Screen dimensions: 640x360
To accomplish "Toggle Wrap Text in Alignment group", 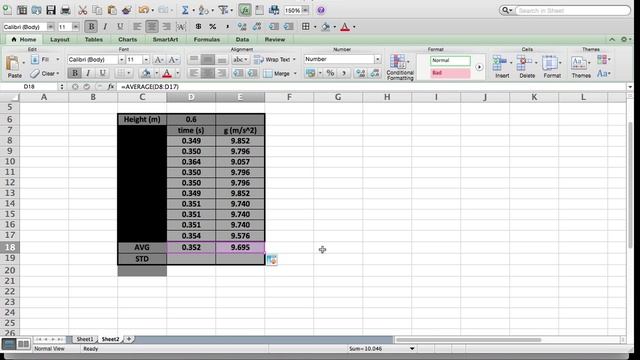I will click(275, 60).
